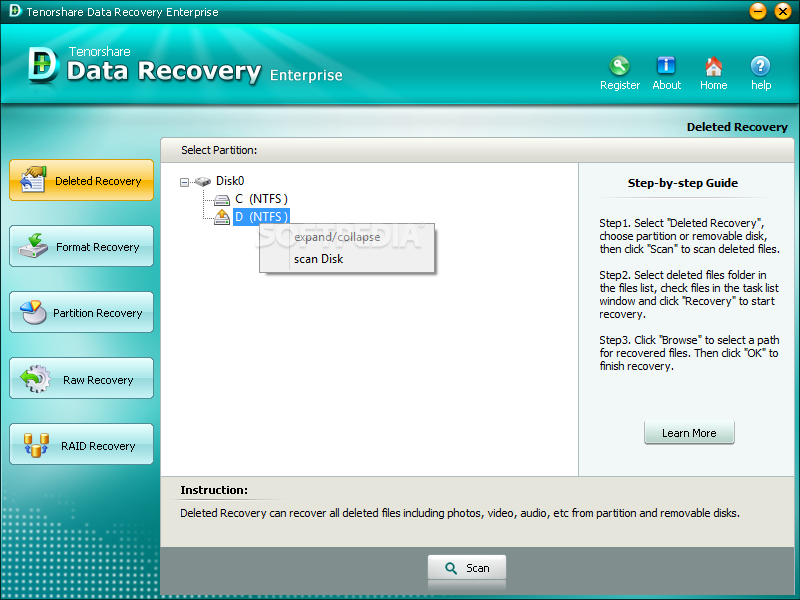The width and height of the screenshot is (800, 600).
Task: Go to the Home house icon
Action: pos(713,66)
